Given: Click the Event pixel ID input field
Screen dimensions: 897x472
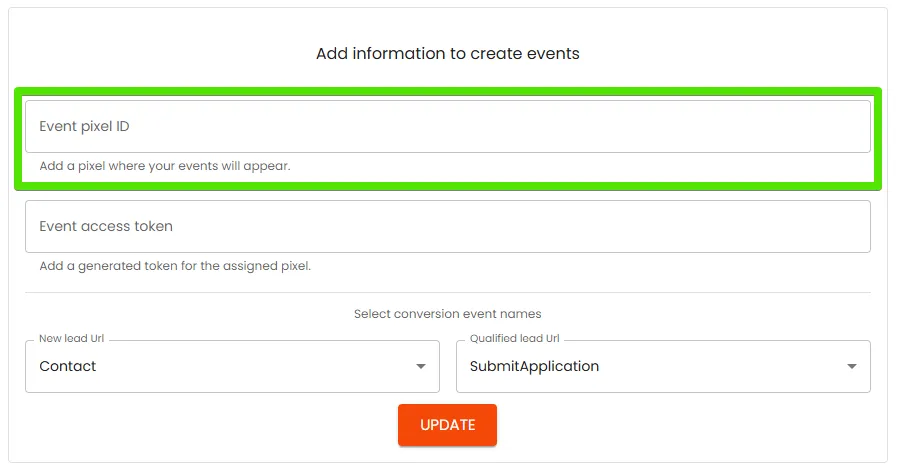Looking at the screenshot, I should 447,126.
